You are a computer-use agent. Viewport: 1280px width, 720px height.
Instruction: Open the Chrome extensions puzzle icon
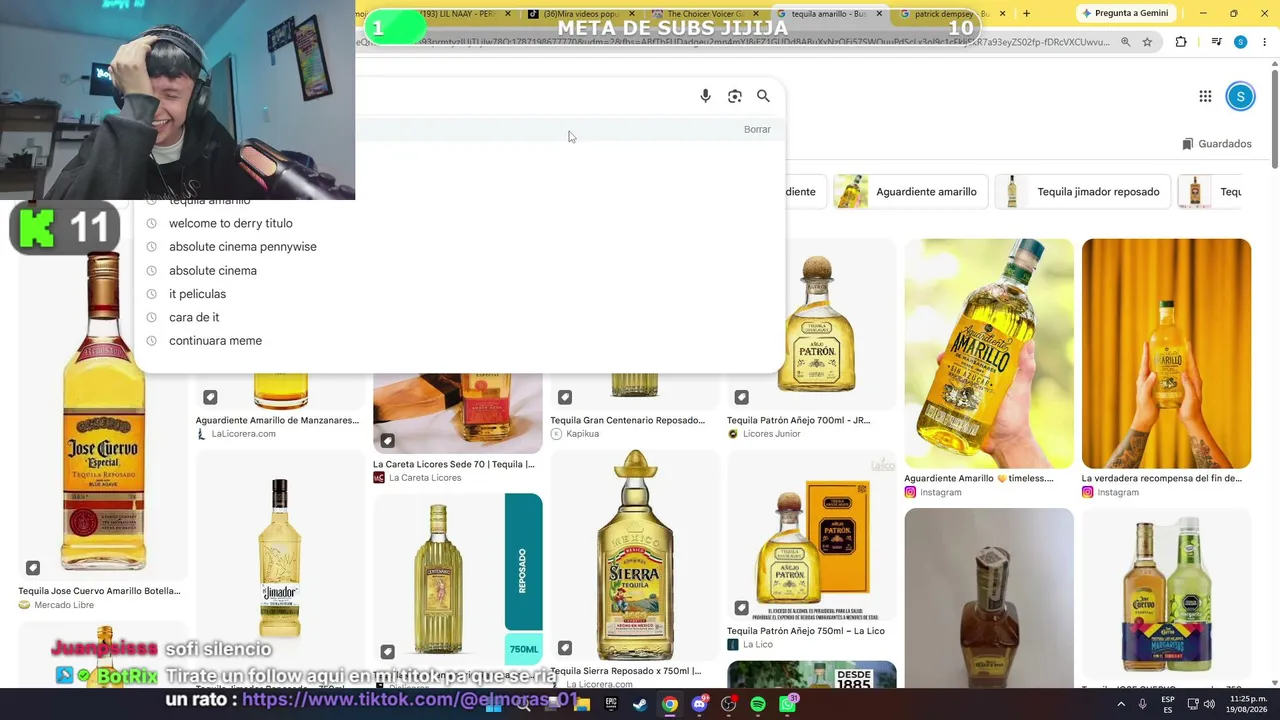pyautogui.click(x=1181, y=42)
